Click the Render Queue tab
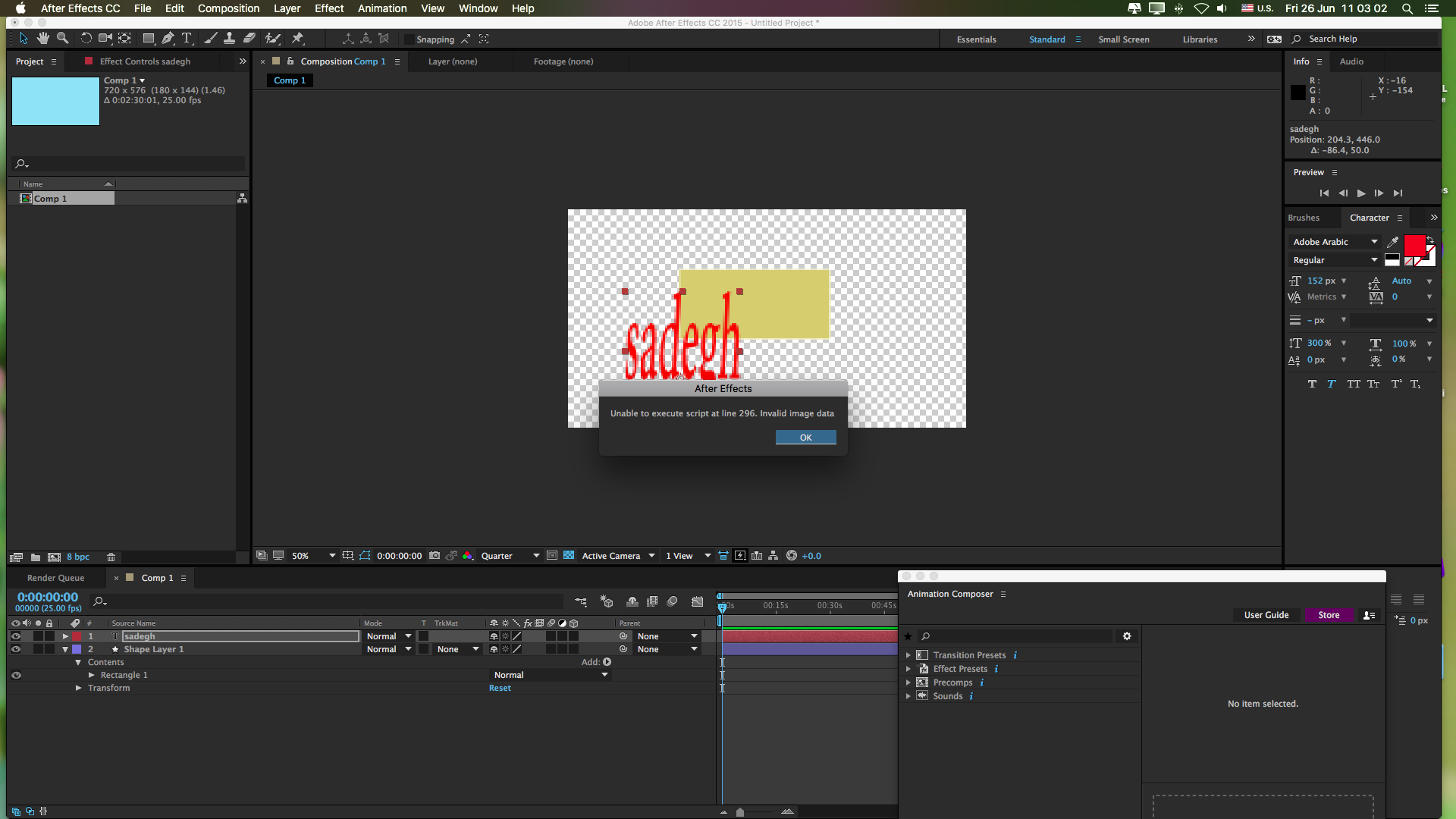The image size is (1456, 819). pyautogui.click(x=55, y=577)
